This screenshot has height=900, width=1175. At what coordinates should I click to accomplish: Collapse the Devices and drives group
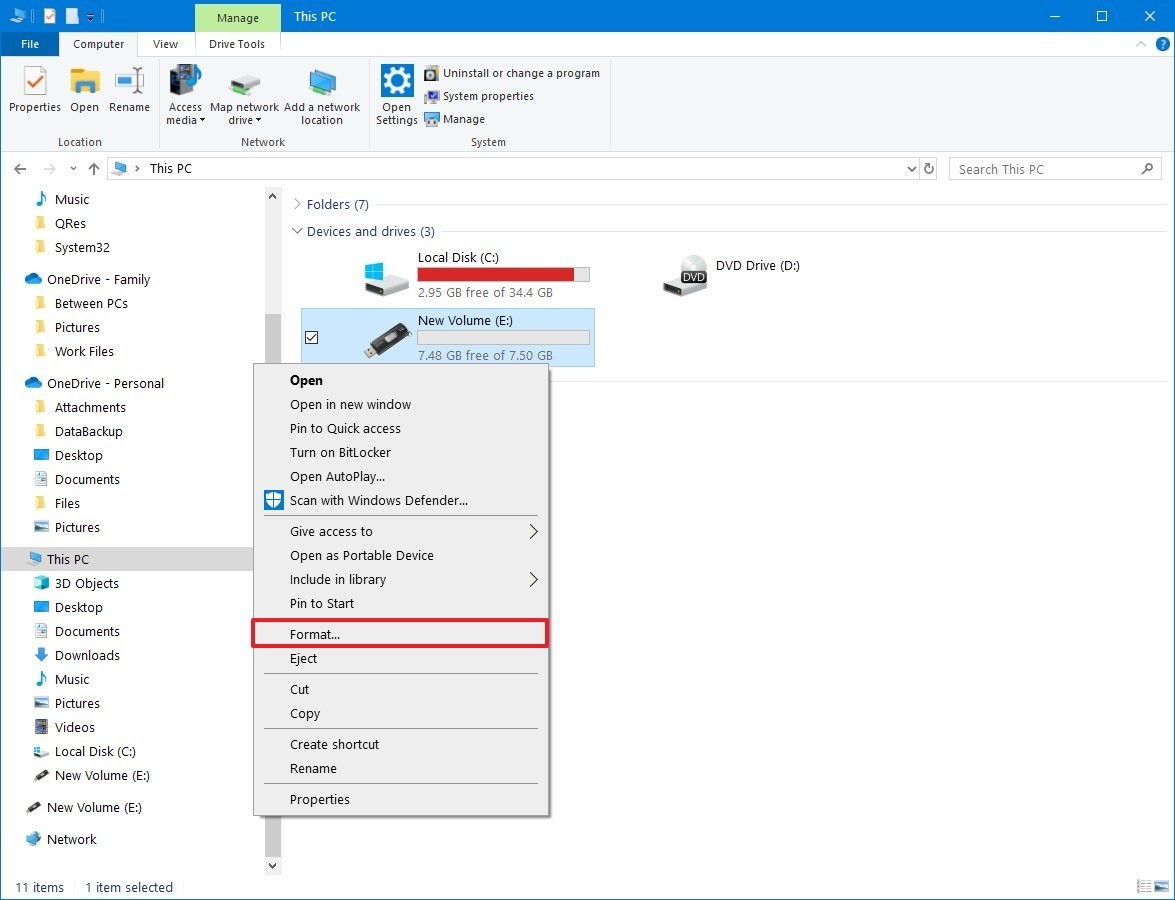coord(297,232)
